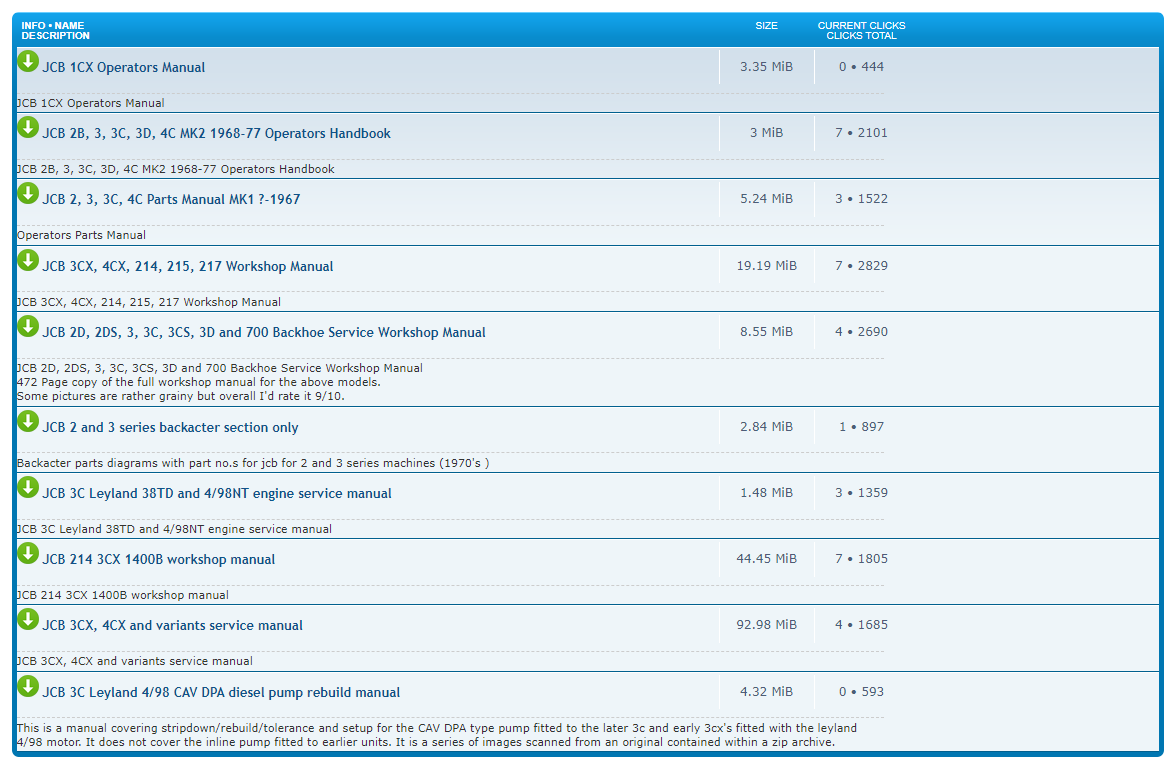The height and width of the screenshot is (763, 1171).
Task: Click the 'Operators Parts Manual' description text
Action: 81,235
